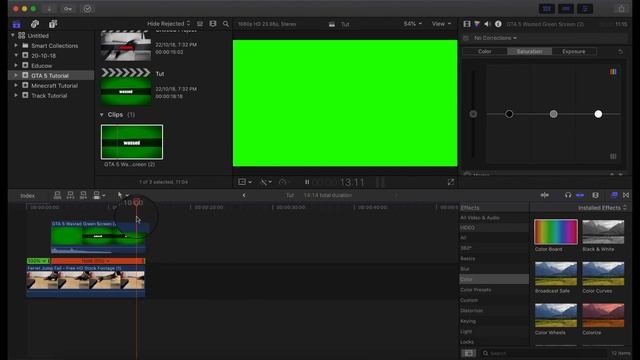Toggle the inspector panel button in title bar

[585, 9]
